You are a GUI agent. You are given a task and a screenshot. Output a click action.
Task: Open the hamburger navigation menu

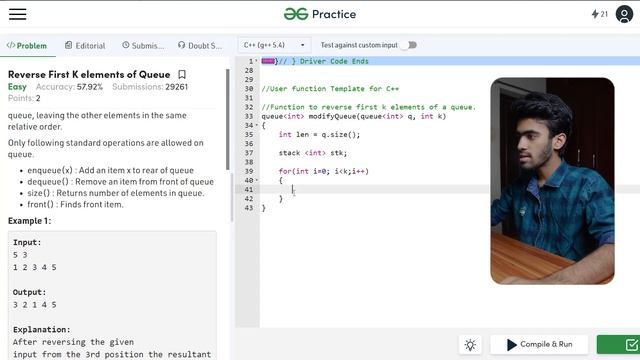[18, 14]
